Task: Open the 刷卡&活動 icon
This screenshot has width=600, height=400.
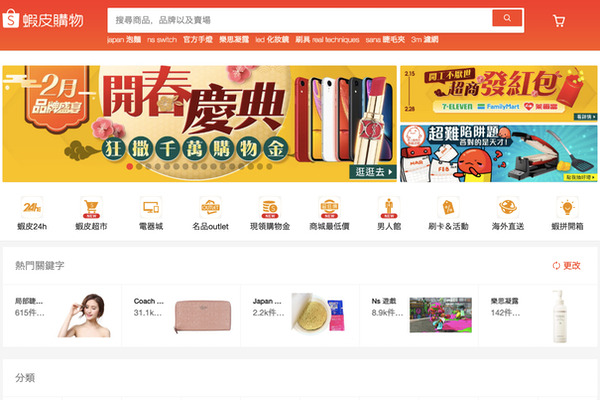Action: pyautogui.click(x=448, y=207)
